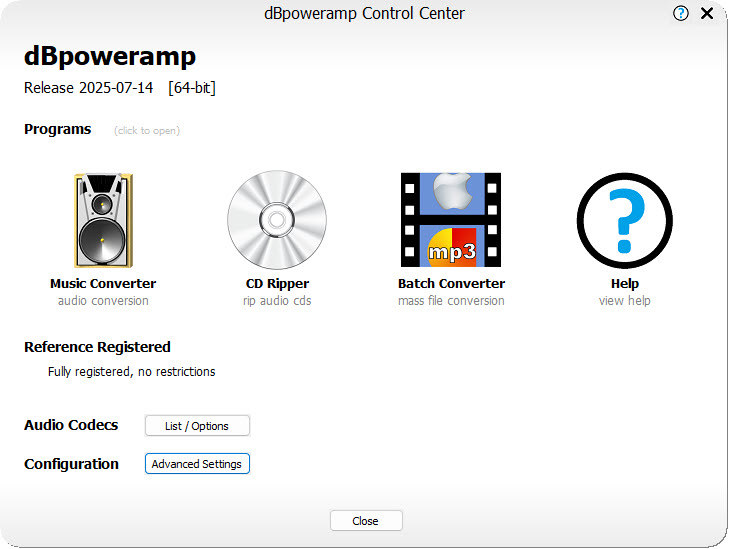
Task: Click the 'Programs' heading
Action: coord(58,129)
